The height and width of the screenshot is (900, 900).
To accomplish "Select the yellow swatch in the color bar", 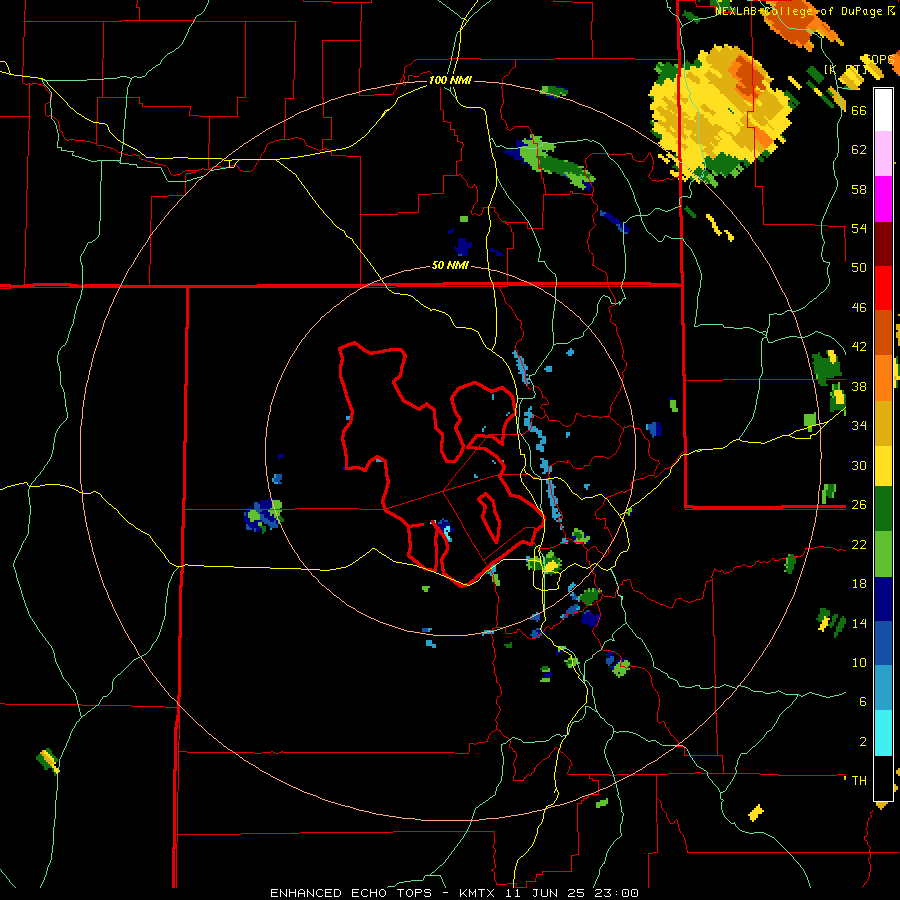I will (x=883, y=466).
